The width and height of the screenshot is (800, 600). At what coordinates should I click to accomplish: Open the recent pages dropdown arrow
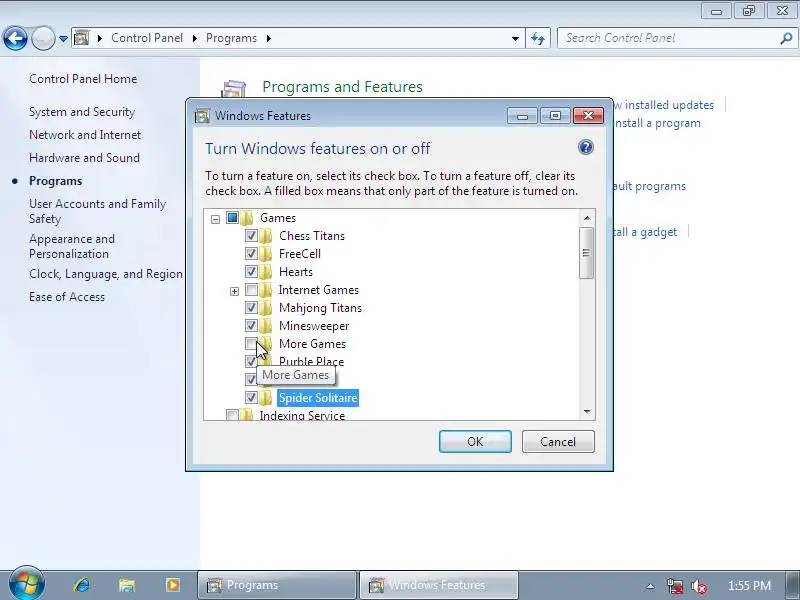point(63,39)
